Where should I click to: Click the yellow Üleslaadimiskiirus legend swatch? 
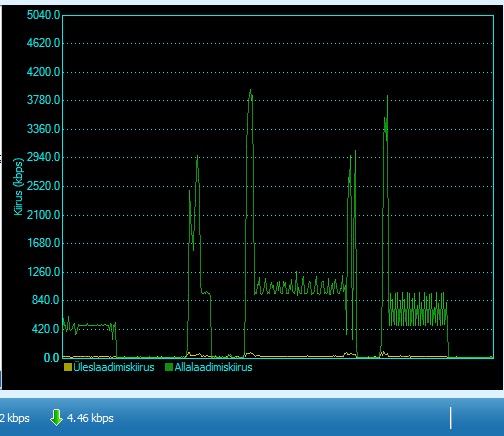pos(68,367)
